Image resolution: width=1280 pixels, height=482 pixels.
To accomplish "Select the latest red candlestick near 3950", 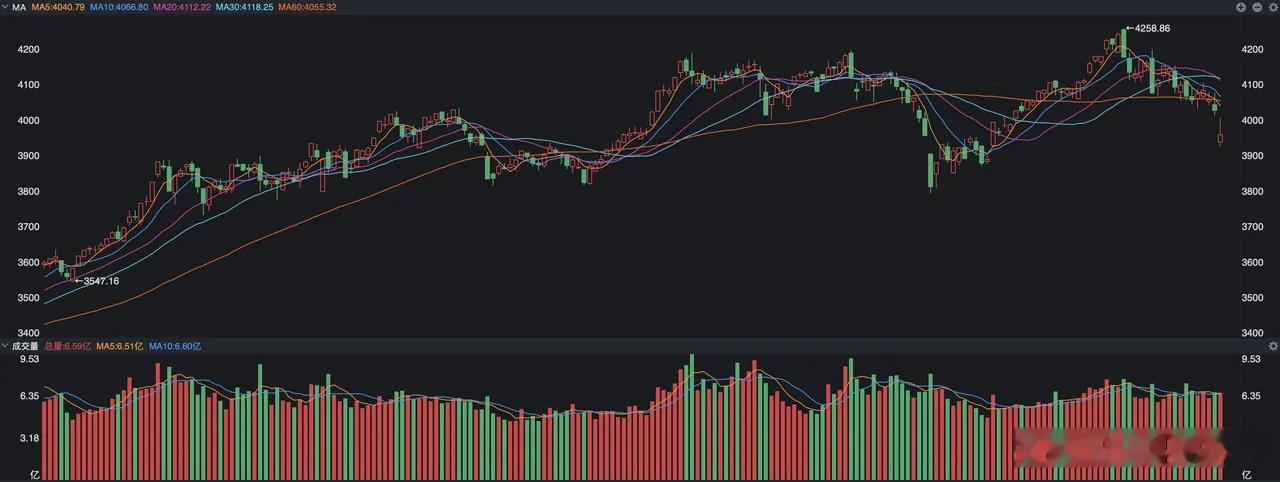I will (x=1220, y=138).
